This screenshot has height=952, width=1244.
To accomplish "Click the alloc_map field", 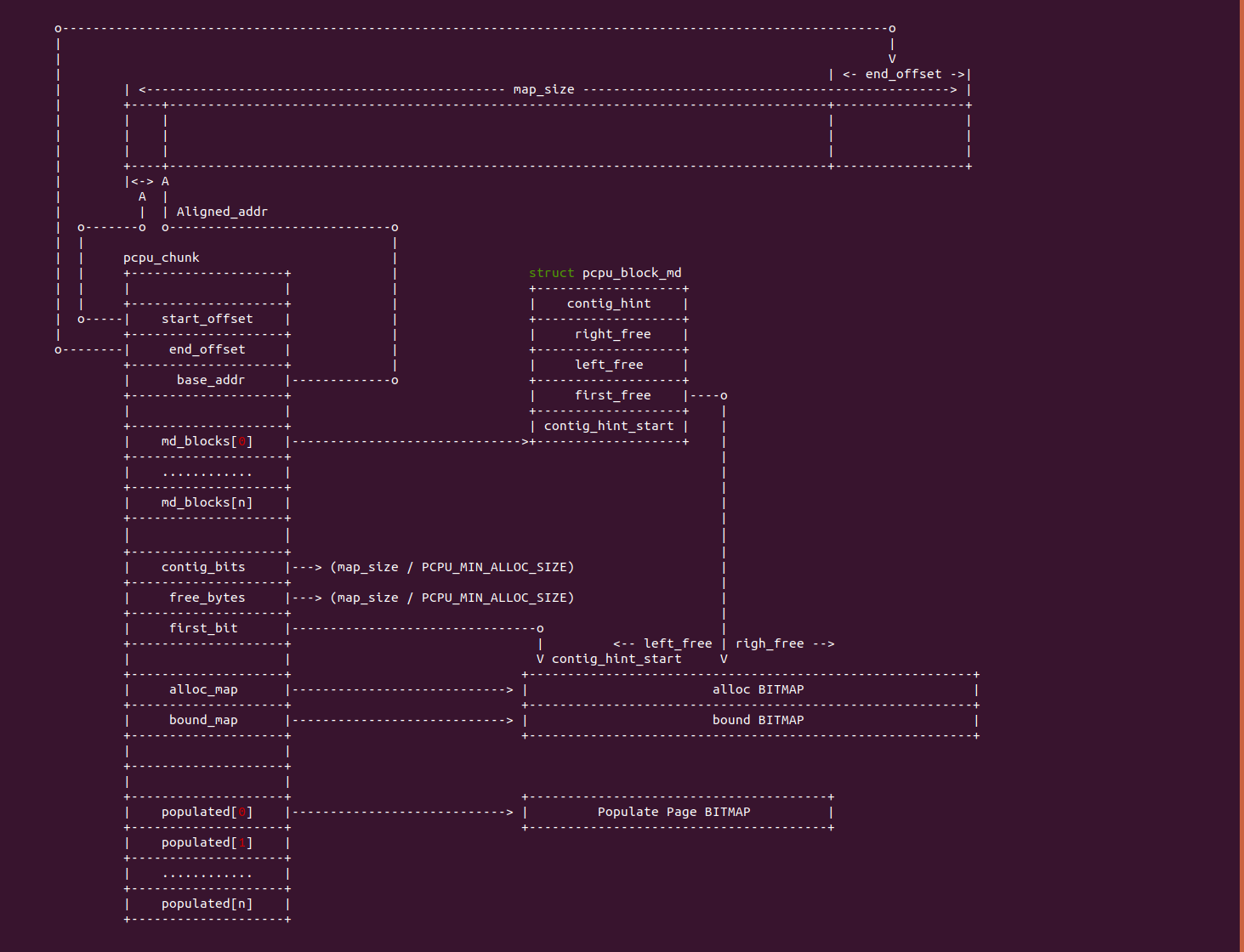I will (203, 689).
